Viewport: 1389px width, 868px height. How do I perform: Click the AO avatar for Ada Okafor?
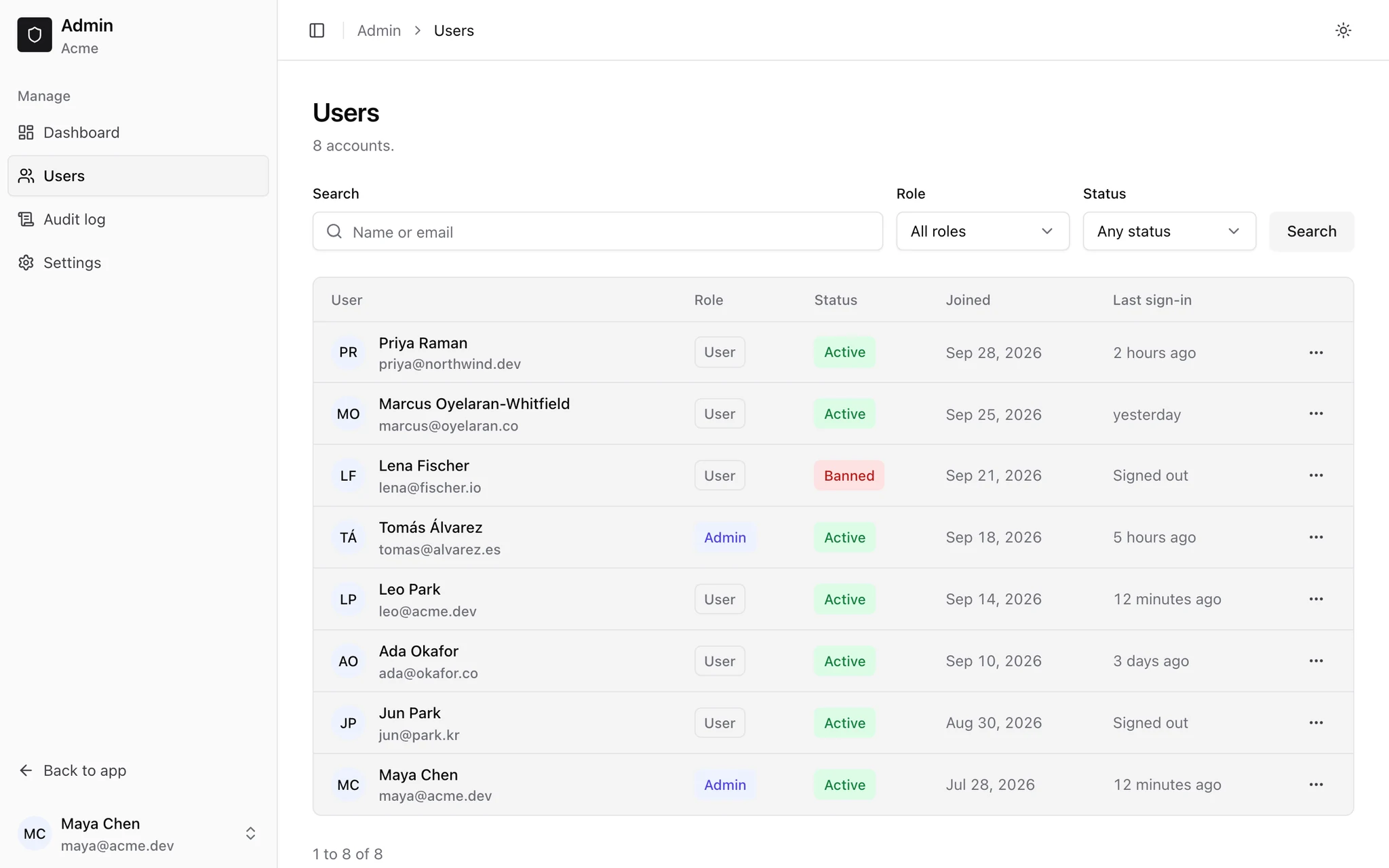click(x=348, y=661)
